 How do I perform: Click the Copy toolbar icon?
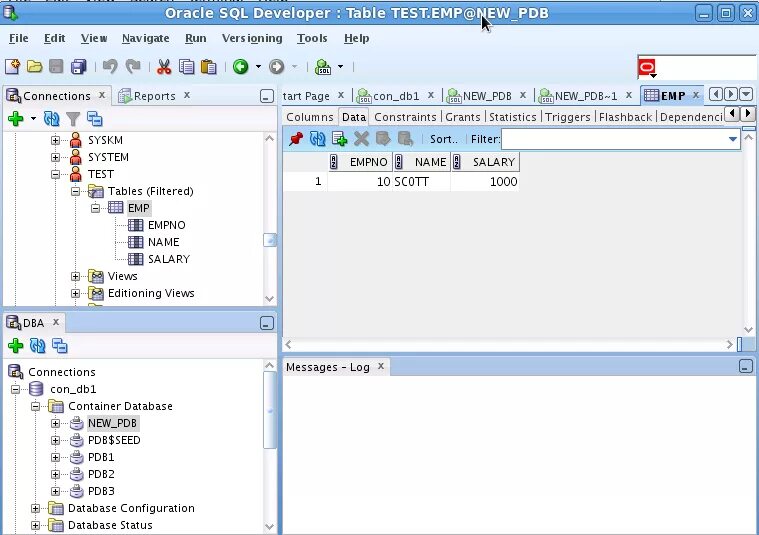click(x=186, y=66)
